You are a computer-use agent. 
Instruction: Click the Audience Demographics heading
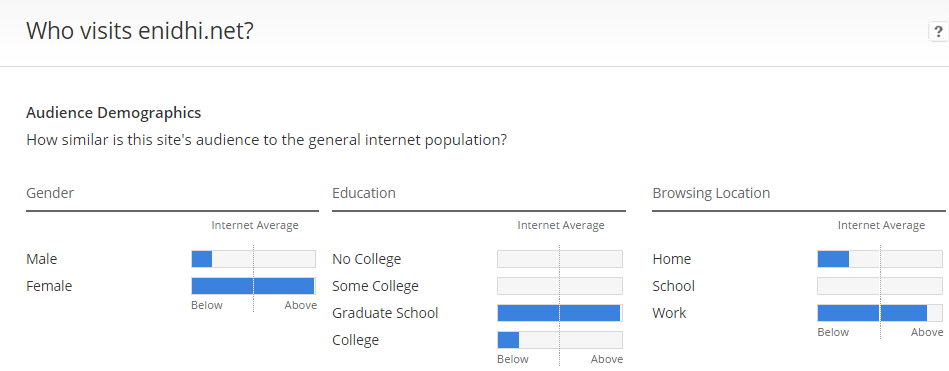tap(114, 113)
